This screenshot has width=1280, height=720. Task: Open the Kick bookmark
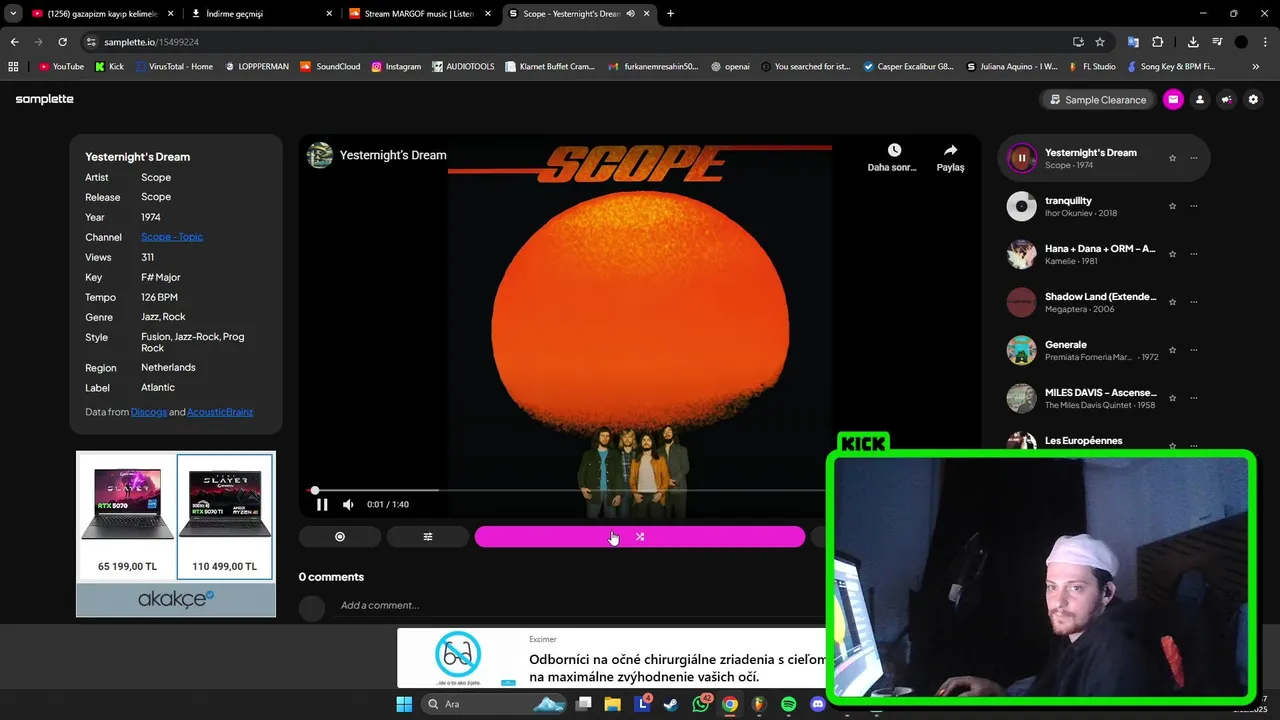coord(109,67)
